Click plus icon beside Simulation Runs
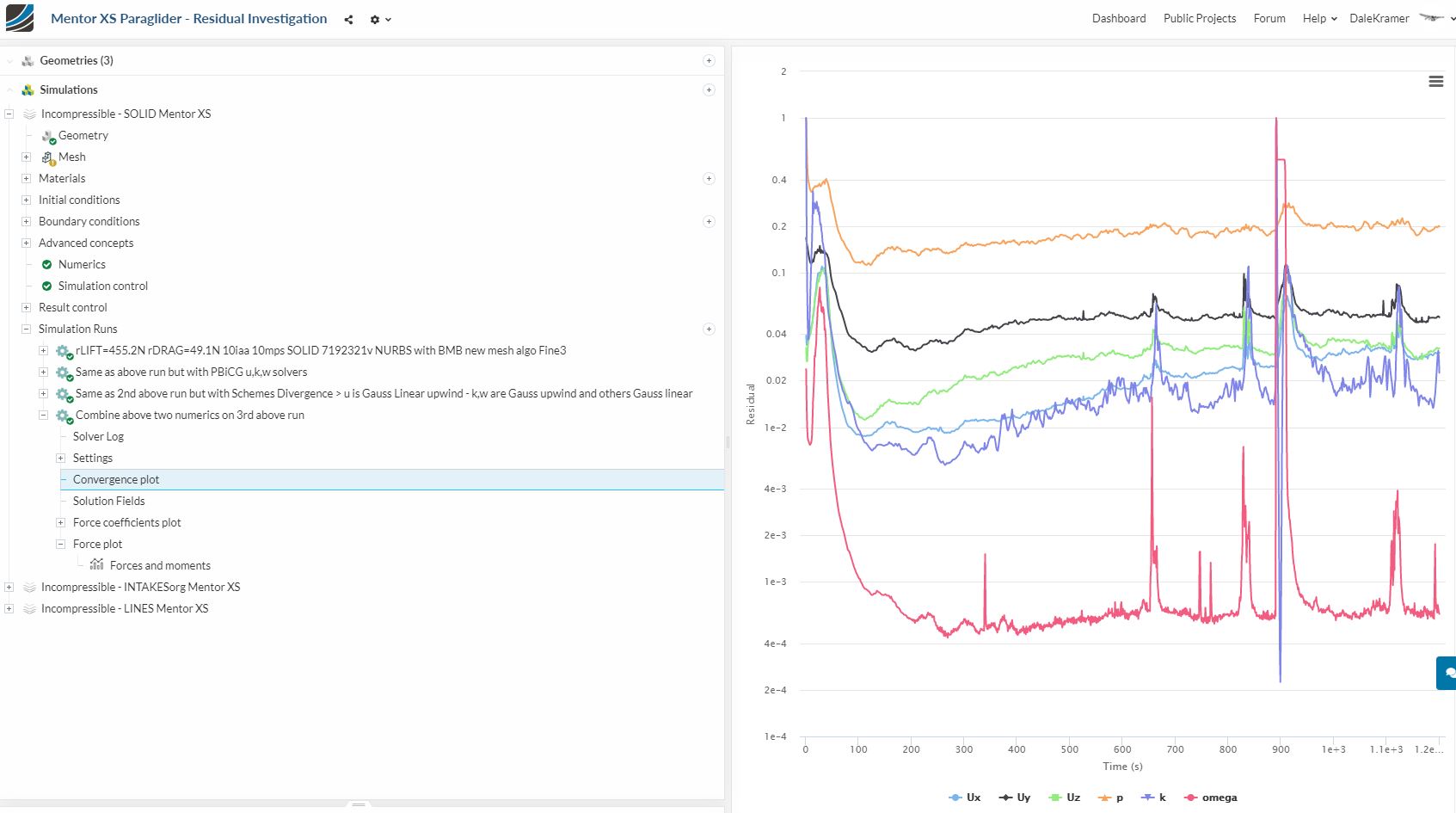Viewport: 1456px width, 813px height. point(709,329)
